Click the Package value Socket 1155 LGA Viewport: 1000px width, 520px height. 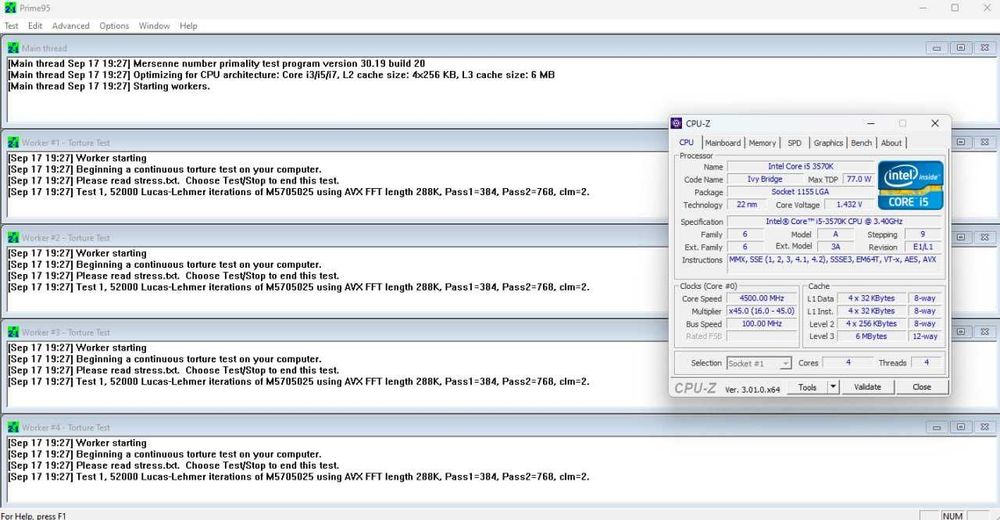(x=800, y=192)
